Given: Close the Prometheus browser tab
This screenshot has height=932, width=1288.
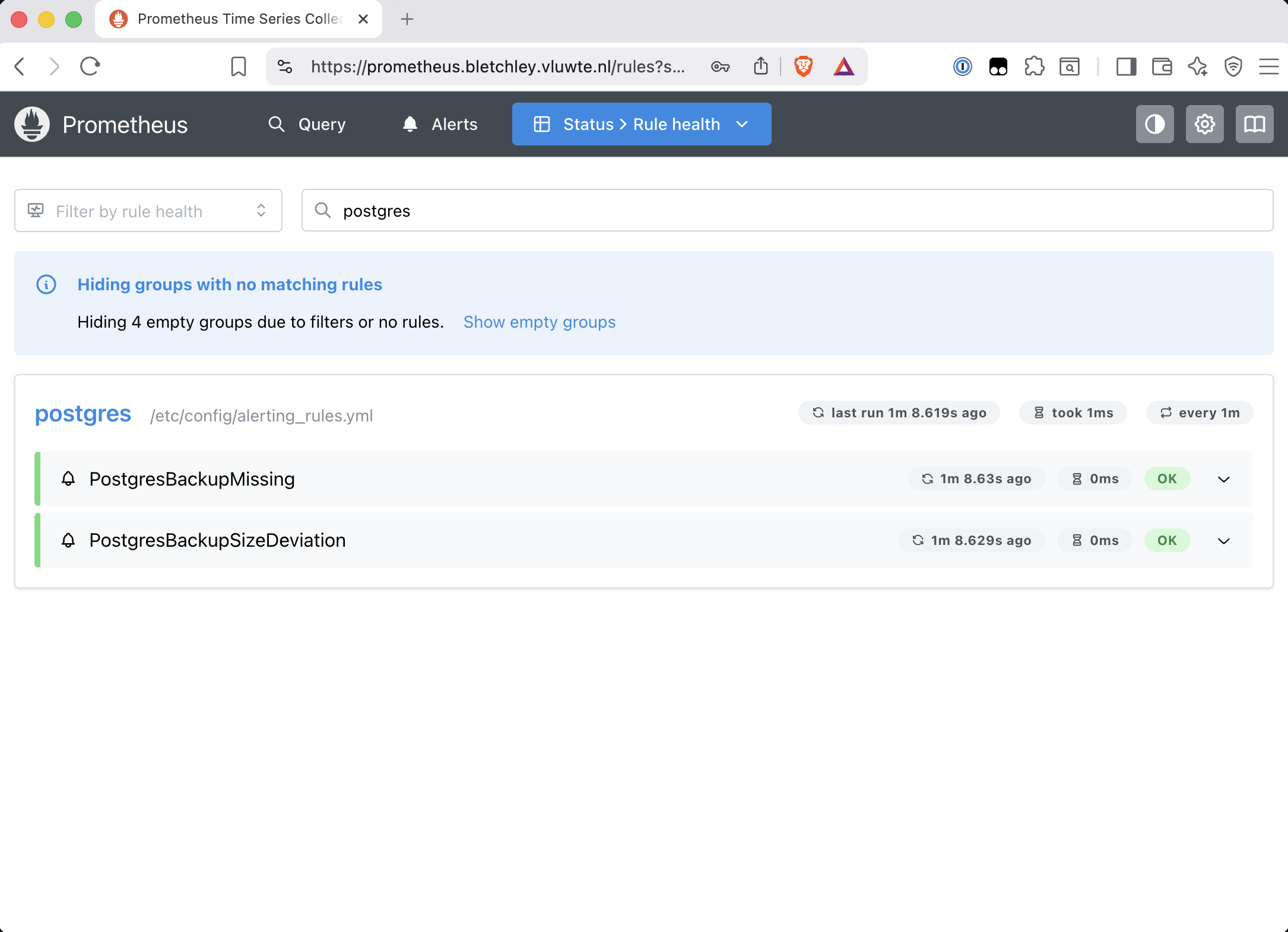Looking at the screenshot, I should click(x=363, y=19).
